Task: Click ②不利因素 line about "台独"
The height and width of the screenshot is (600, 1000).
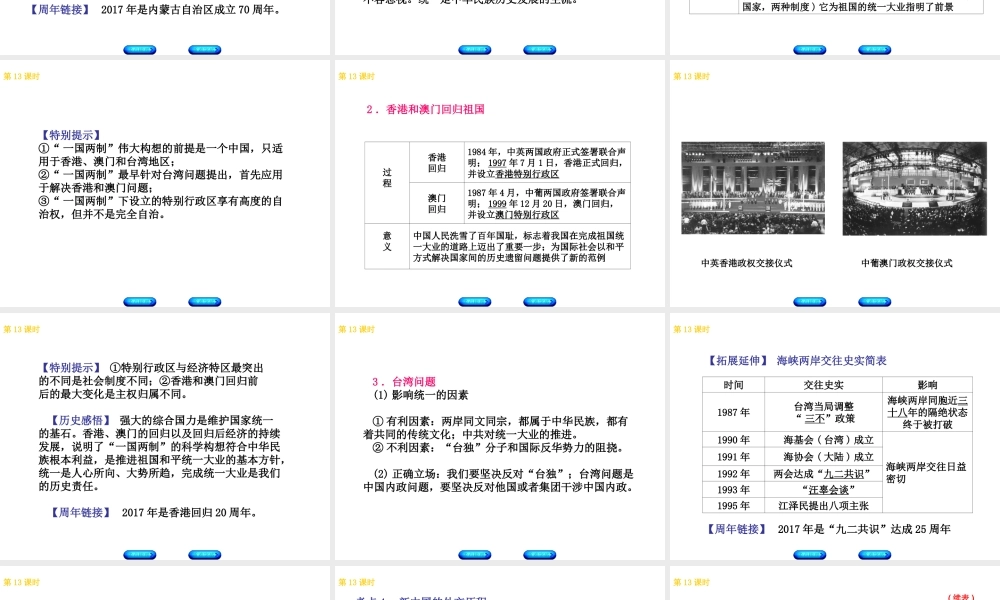Action: (498, 448)
